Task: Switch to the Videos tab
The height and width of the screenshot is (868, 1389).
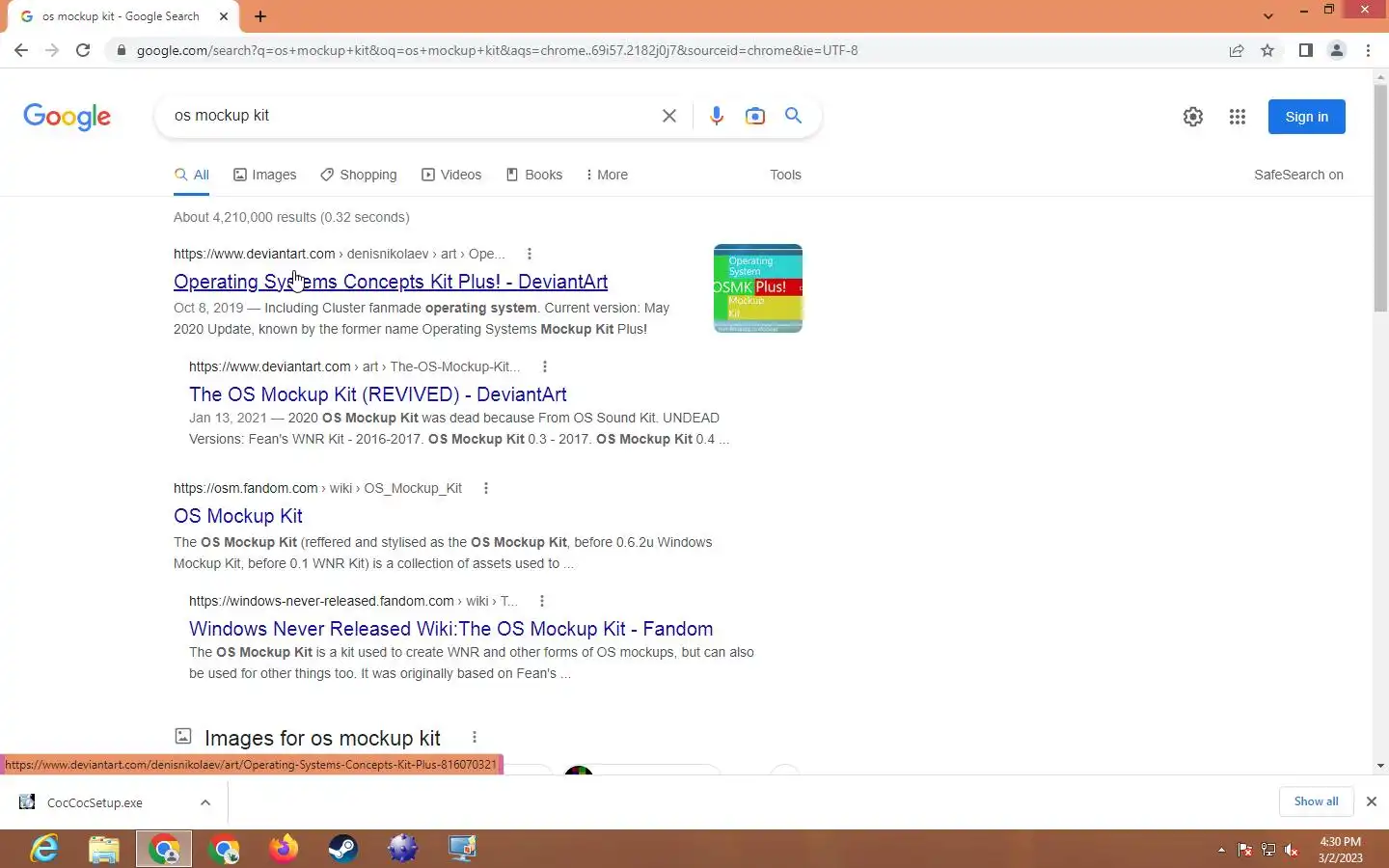Action: [x=451, y=175]
